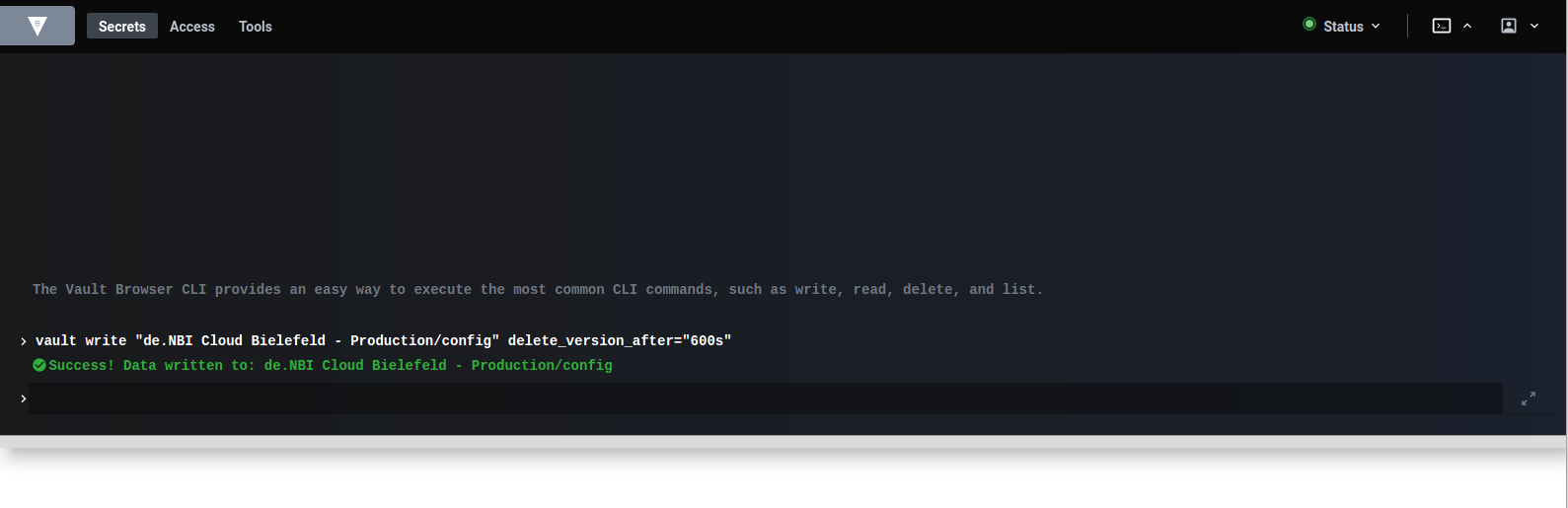Switch to the Access tab

coord(192,27)
